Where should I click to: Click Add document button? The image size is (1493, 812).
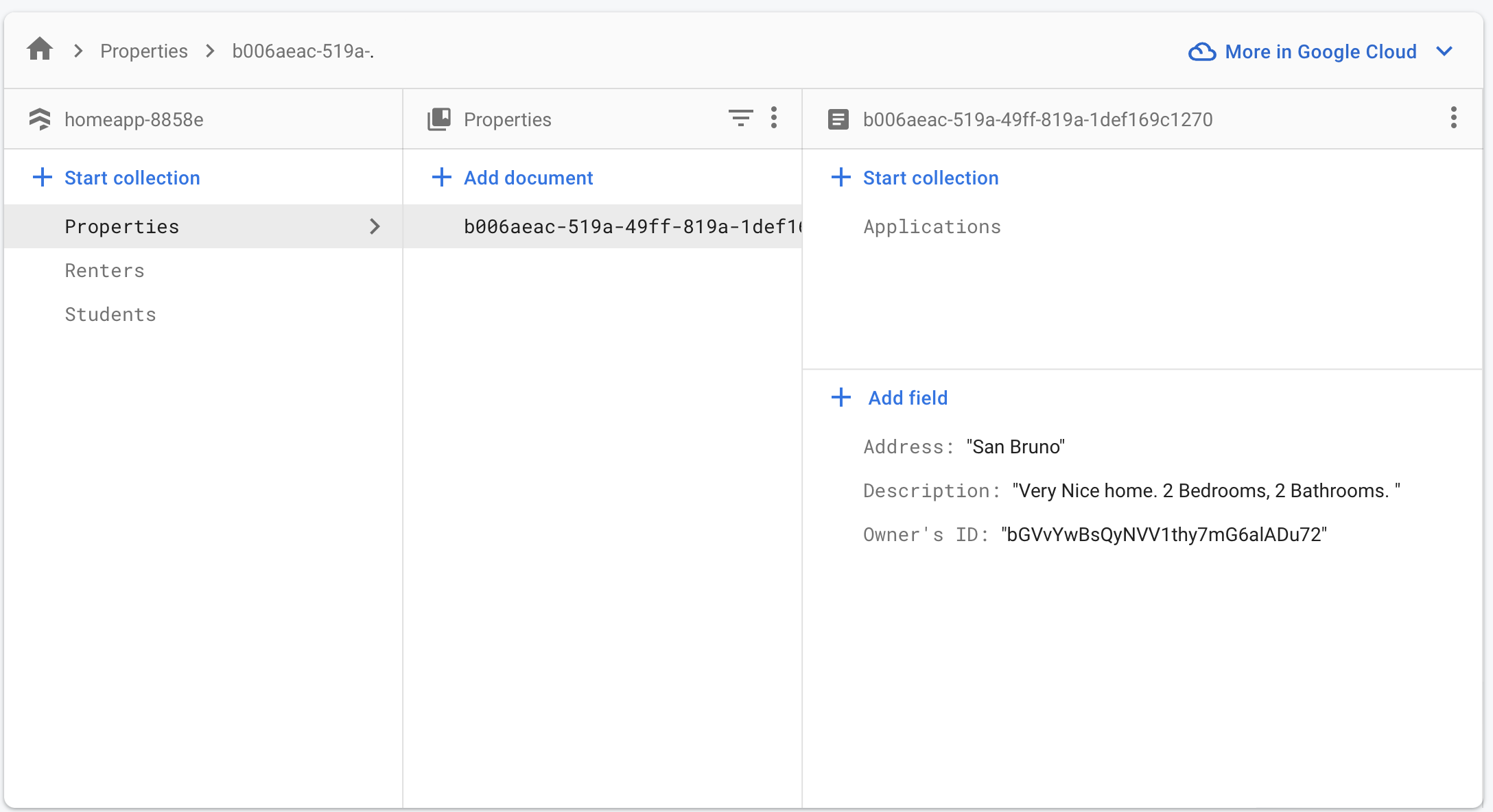(x=513, y=178)
